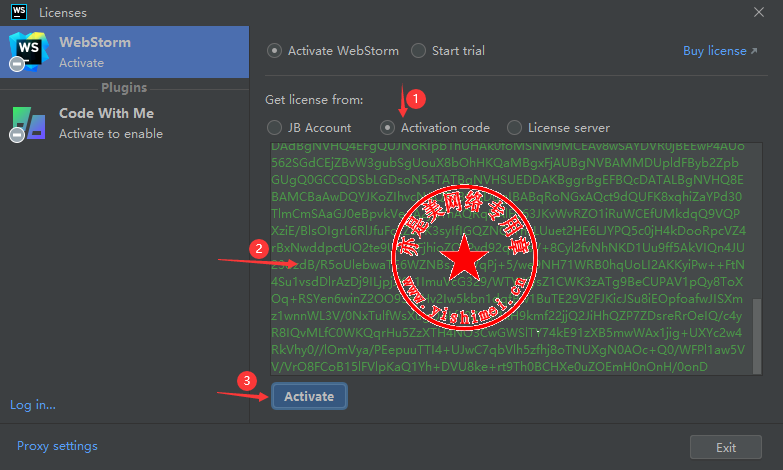Click the Plugins section header
This screenshot has height=470, width=783.
(124, 88)
